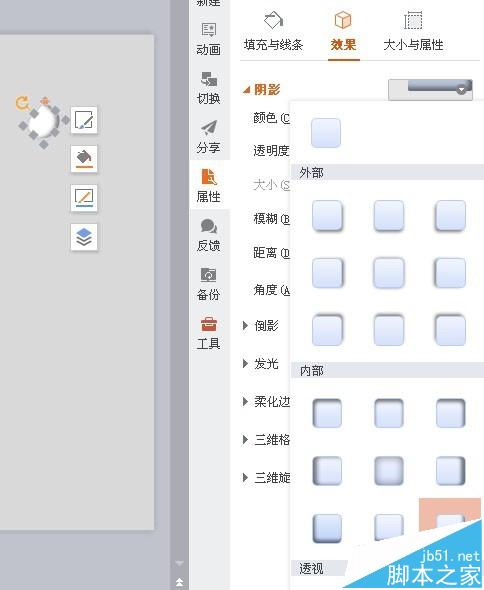The width and height of the screenshot is (484, 590).
Task: Choose first inner shadow in third row
Action: (x=327, y=528)
